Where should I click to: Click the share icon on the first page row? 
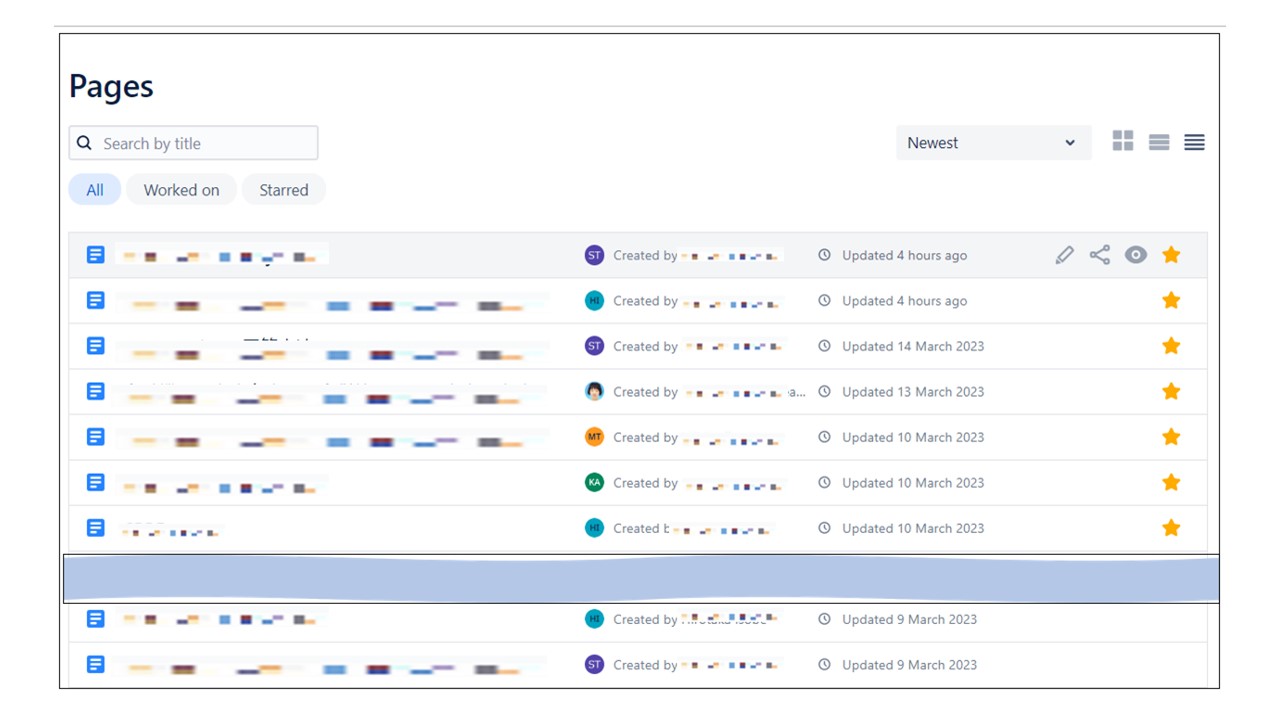coord(1100,255)
